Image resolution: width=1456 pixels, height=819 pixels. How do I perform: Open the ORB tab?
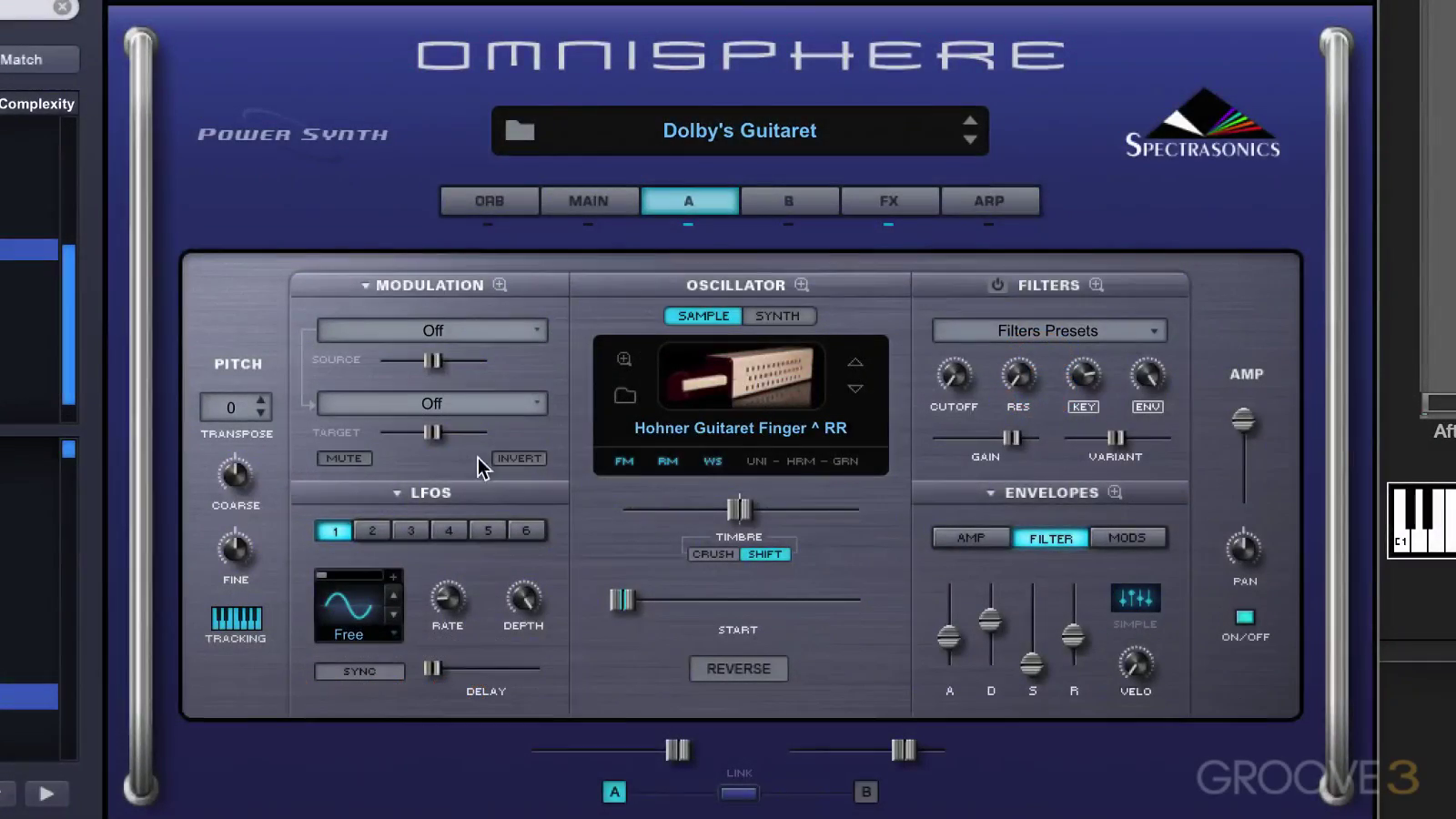click(x=490, y=201)
